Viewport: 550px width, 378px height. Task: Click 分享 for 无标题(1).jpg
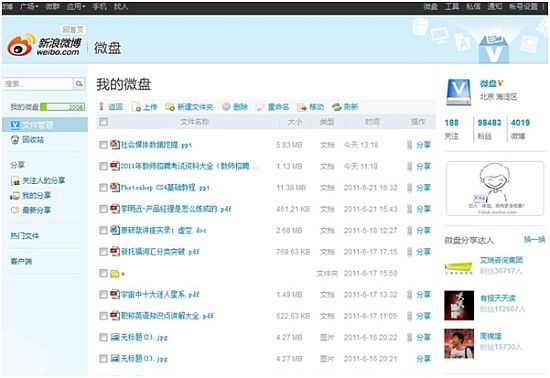pos(423,359)
